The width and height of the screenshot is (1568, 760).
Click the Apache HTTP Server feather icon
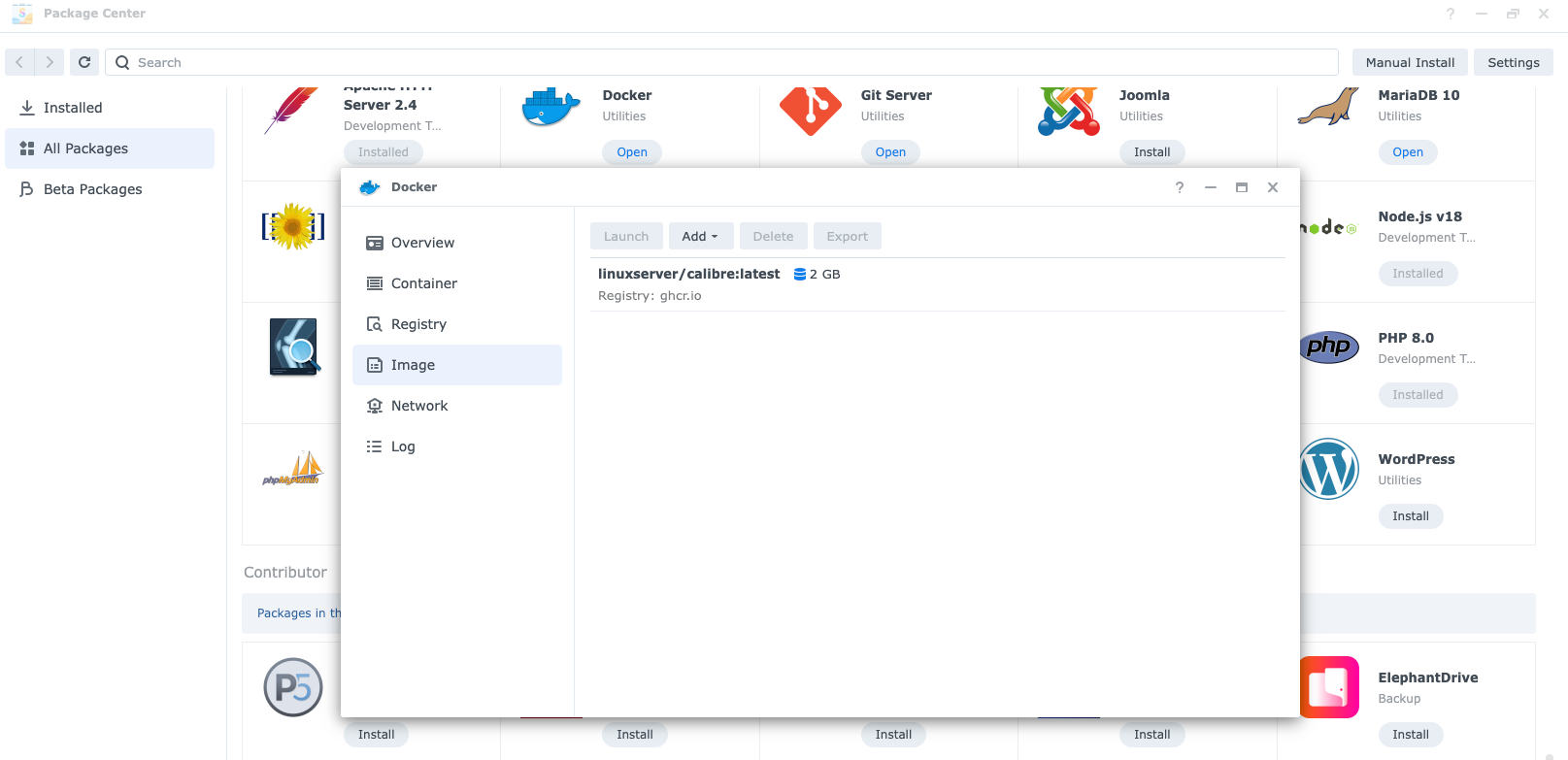coord(292,110)
